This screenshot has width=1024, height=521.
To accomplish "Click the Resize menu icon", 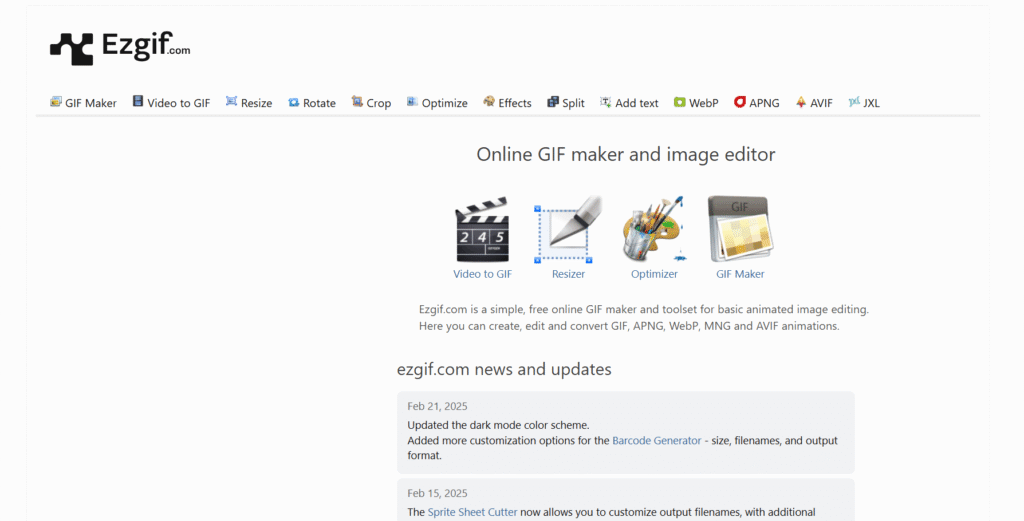I will pos(231,101).
